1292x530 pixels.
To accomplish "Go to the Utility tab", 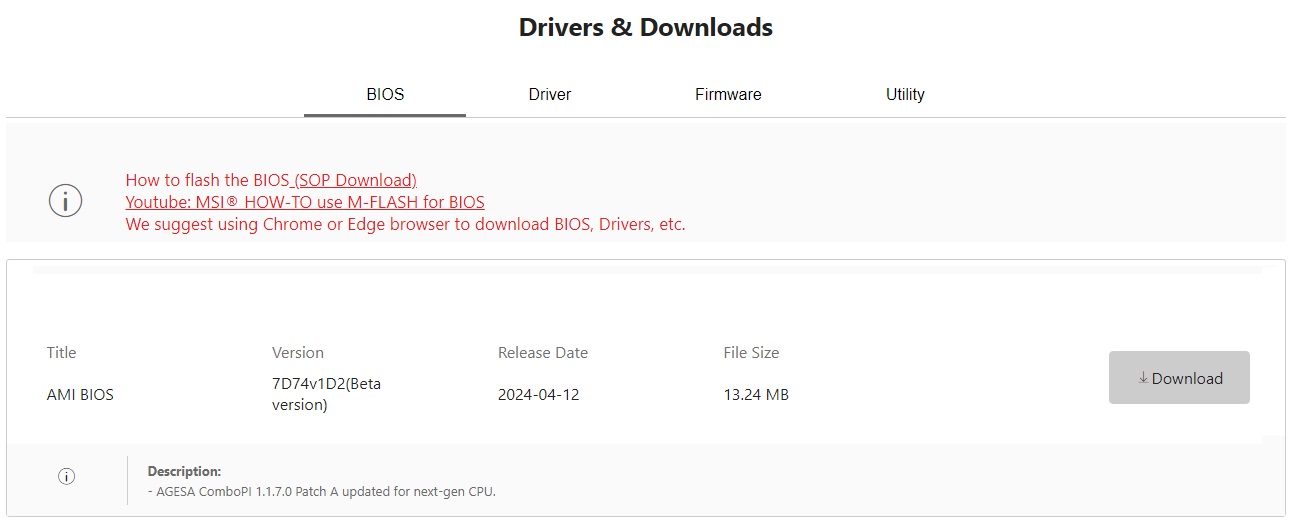I will point(905,95).
